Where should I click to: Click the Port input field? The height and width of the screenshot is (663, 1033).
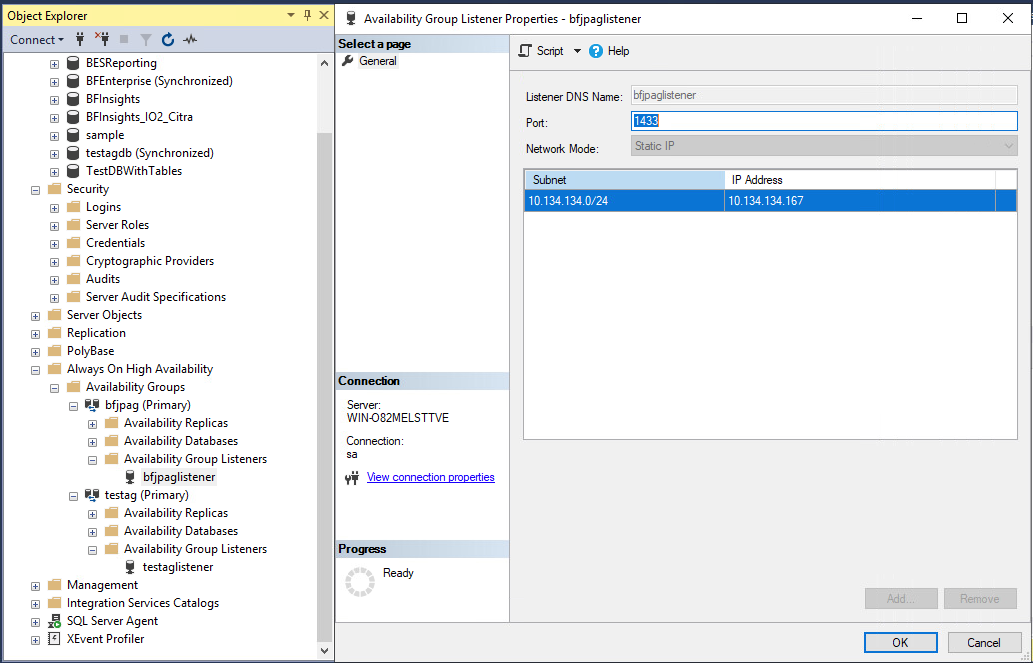coord(824,121)
